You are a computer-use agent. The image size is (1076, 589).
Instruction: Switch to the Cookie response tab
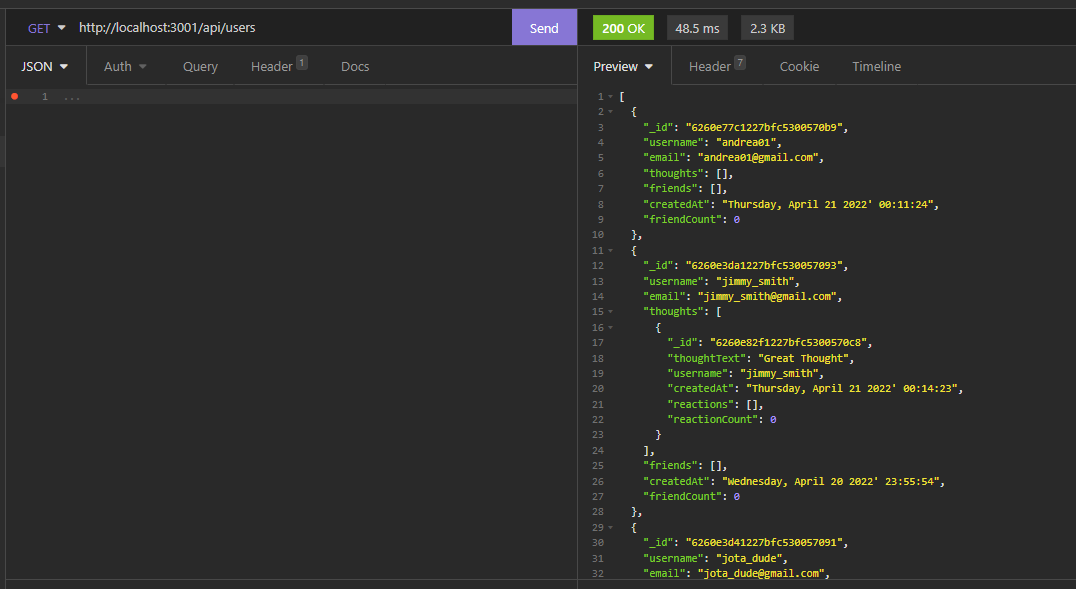coord(799,66)
